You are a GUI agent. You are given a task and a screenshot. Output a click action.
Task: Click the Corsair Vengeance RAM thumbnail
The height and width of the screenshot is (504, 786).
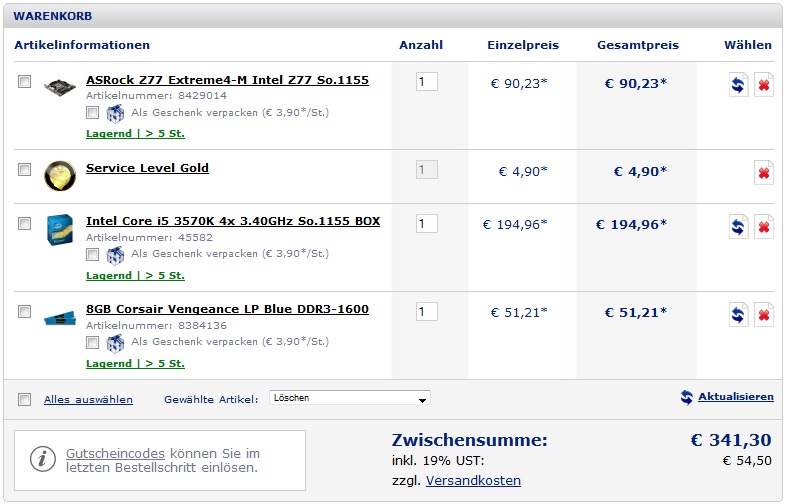(x=60, y=318)
